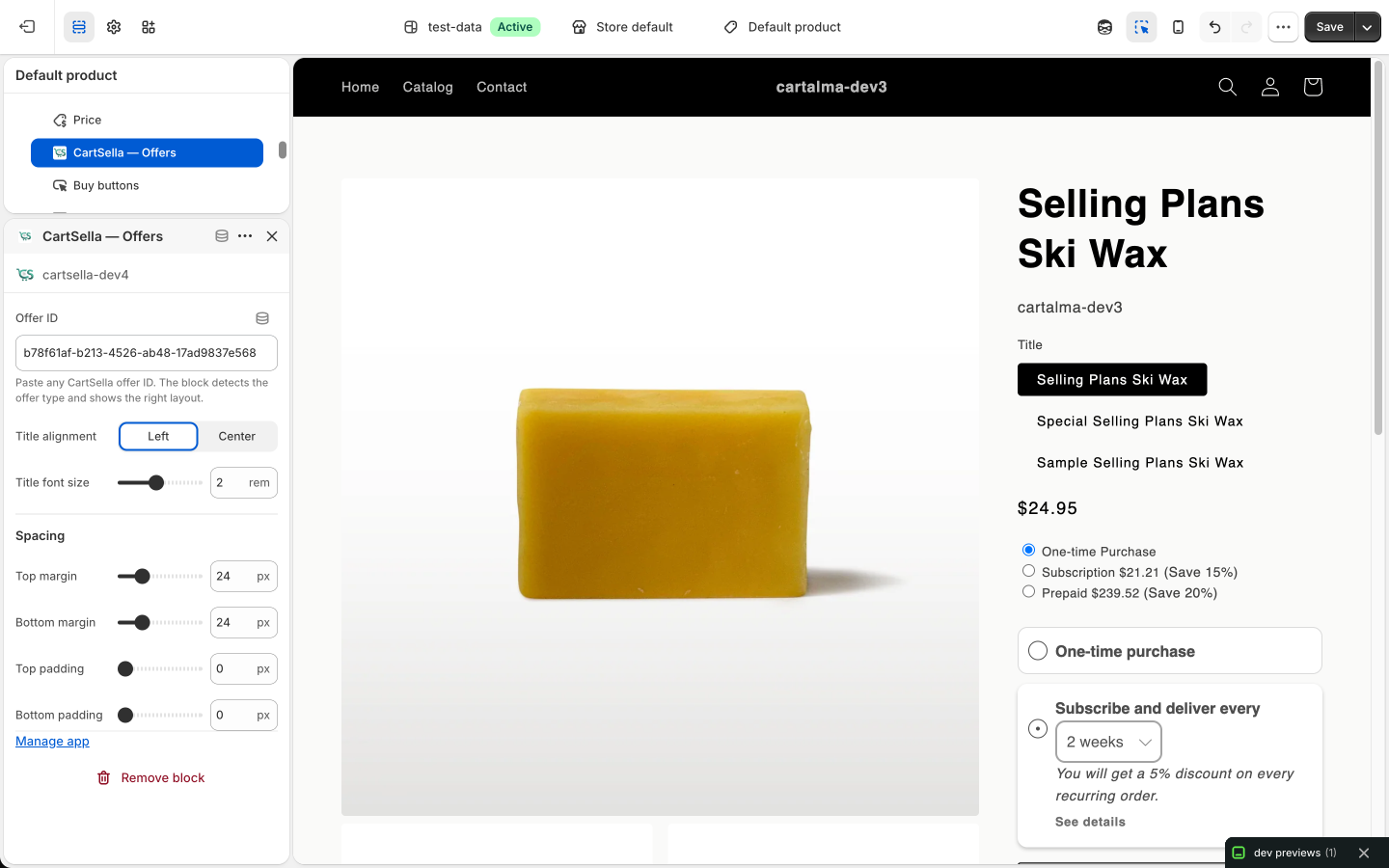Click the exit editor icon

pos(27,27)
